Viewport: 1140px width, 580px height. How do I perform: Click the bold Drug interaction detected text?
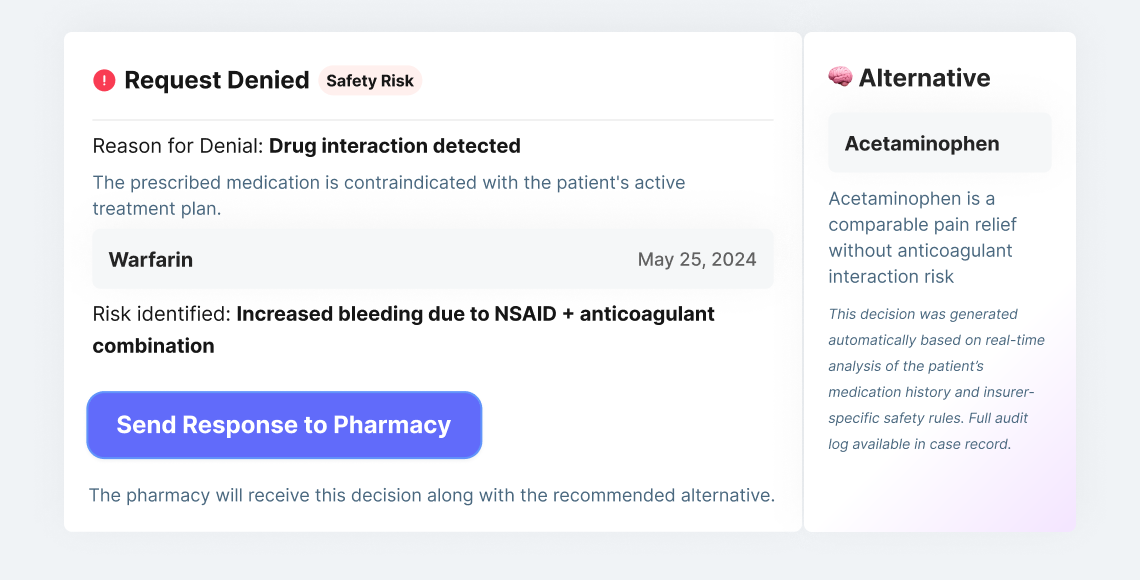(x=395, y=146)
